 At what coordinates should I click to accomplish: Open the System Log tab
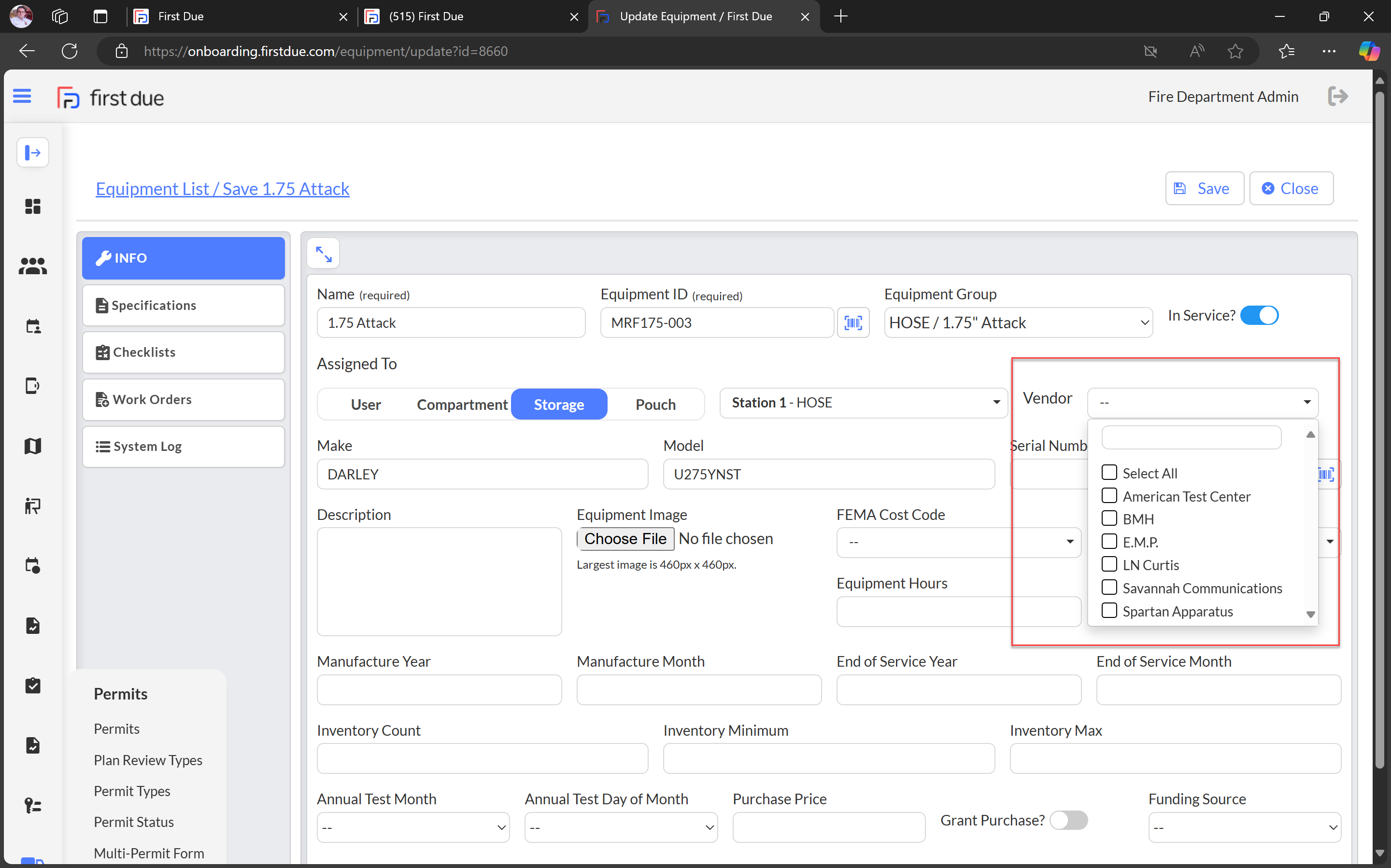click(x=183, y=447)
